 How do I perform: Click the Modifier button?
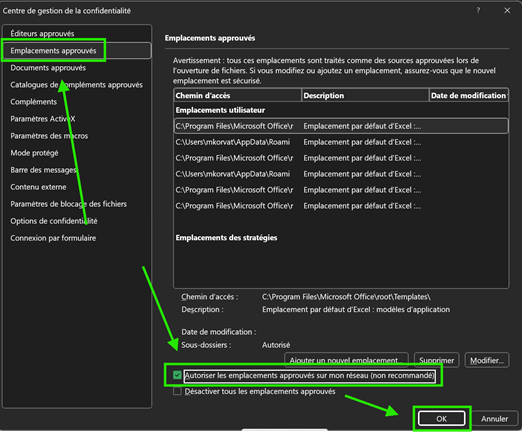click(x=487, y=360)
